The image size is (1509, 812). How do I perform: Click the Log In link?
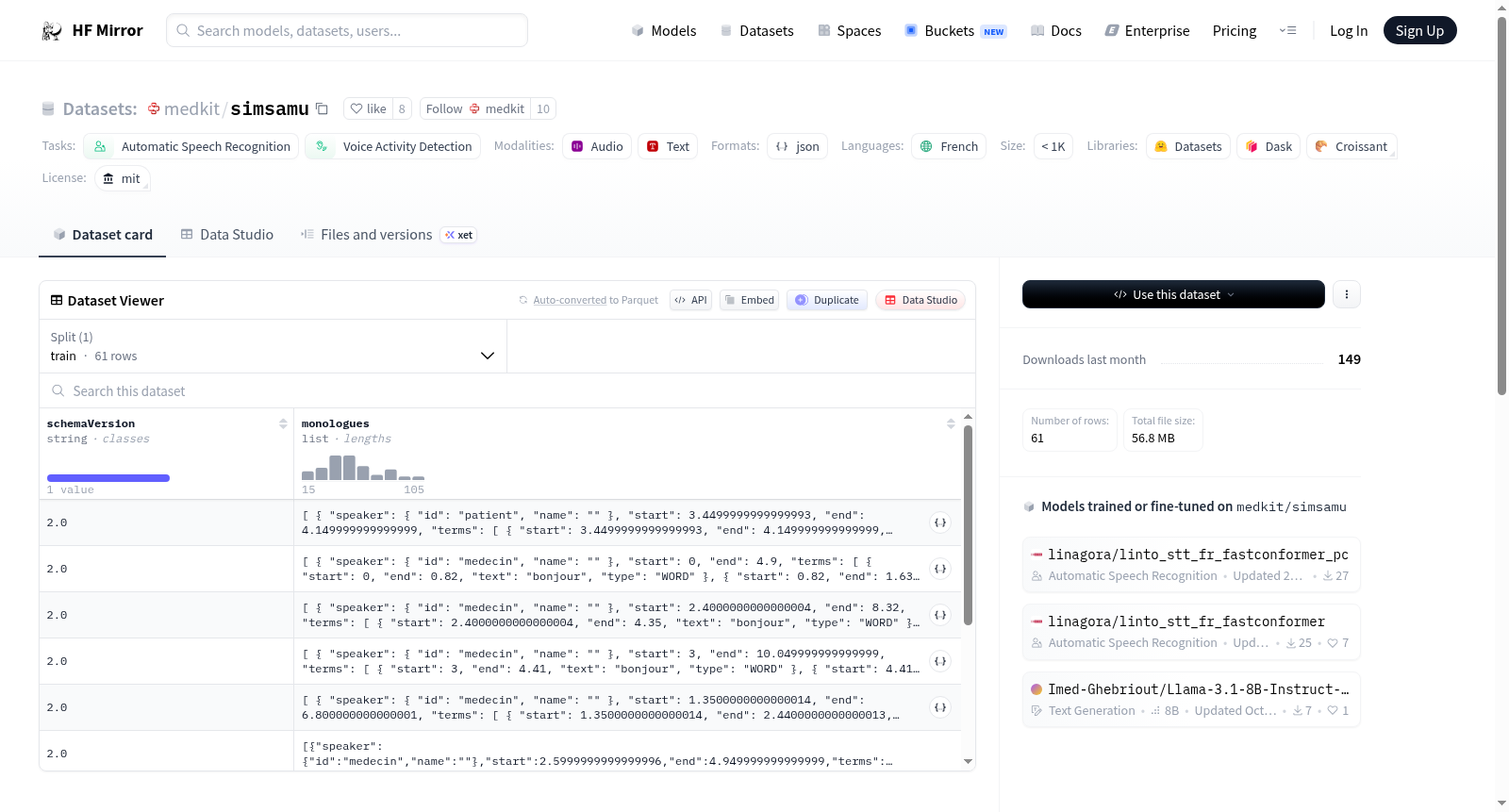coord(1349,31)
